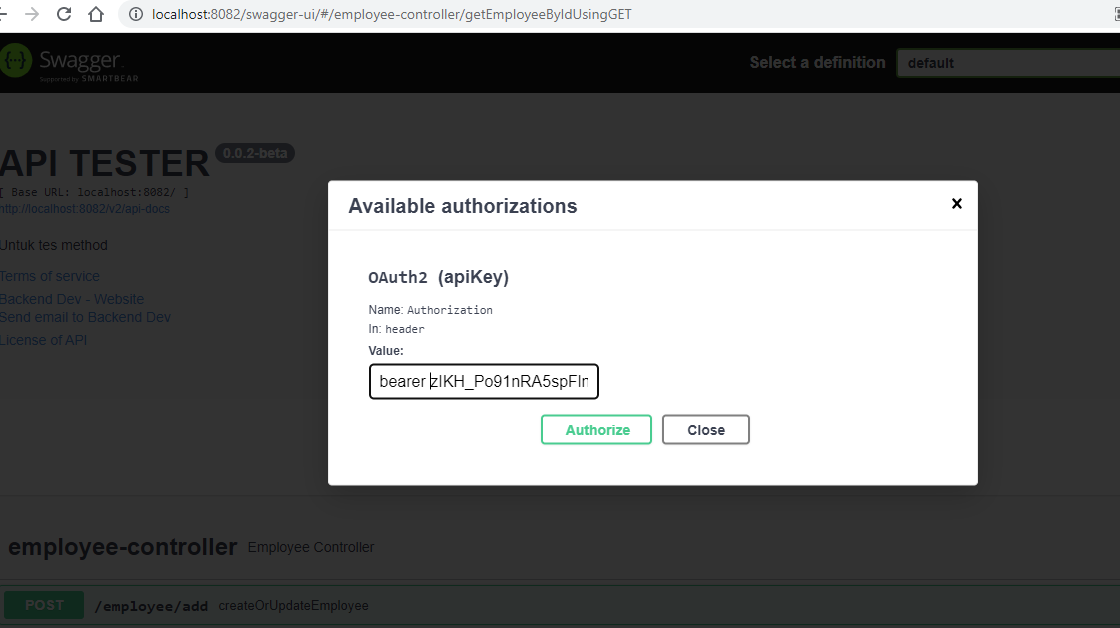Focus the bearer token Value field
Image resolution: width=1120 pixels, height=628 pixels.
pos(484,382)
